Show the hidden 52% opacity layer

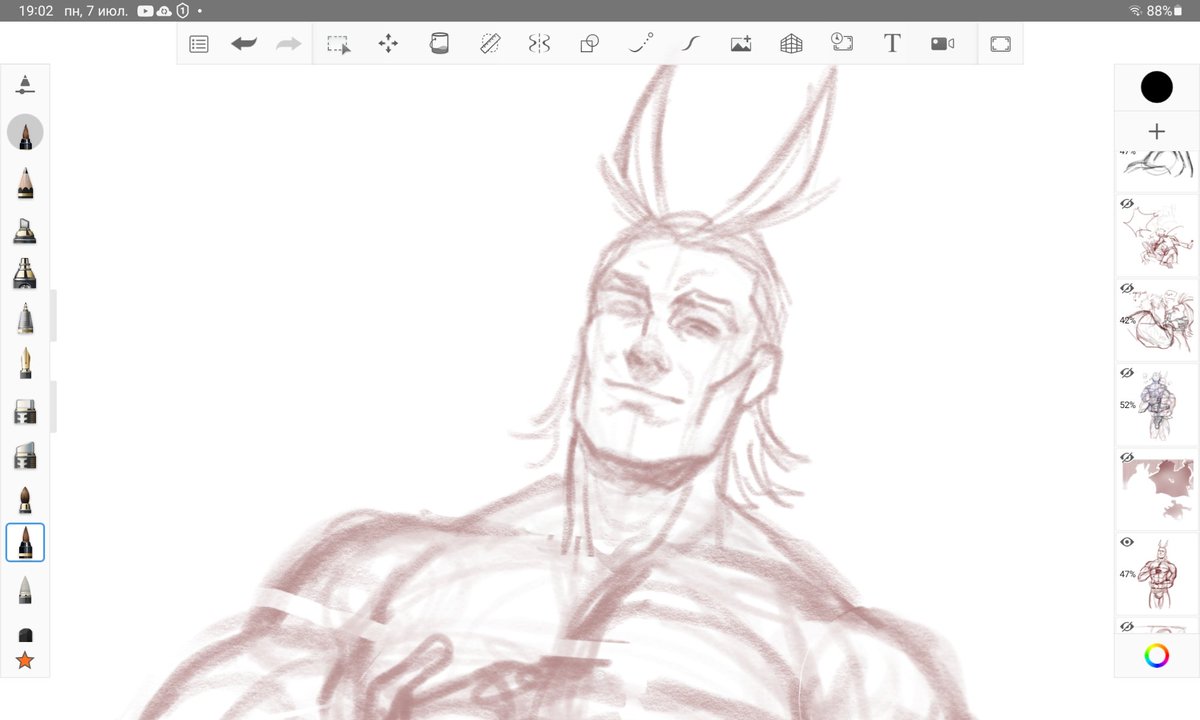click(x=1127, y=373)
